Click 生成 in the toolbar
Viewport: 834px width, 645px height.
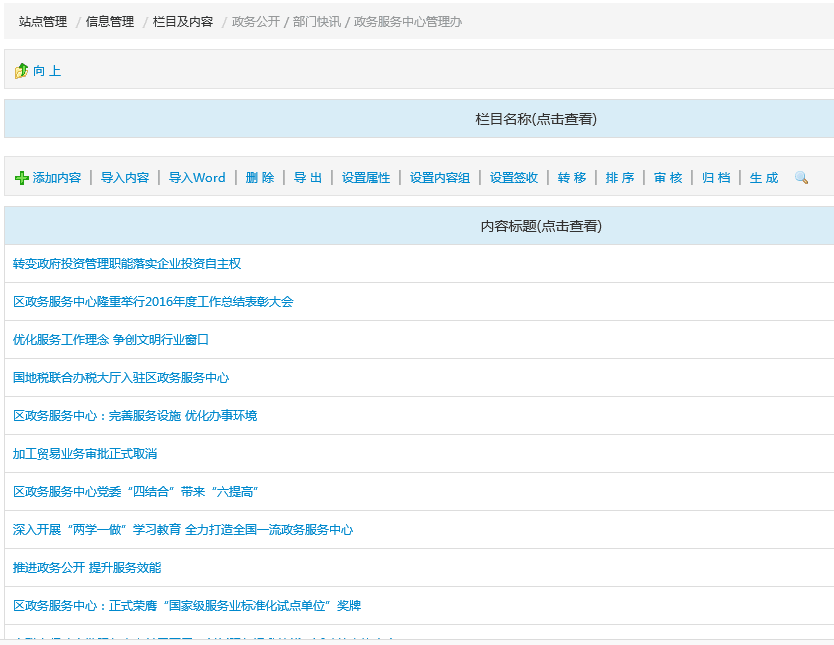coord(764,178)
